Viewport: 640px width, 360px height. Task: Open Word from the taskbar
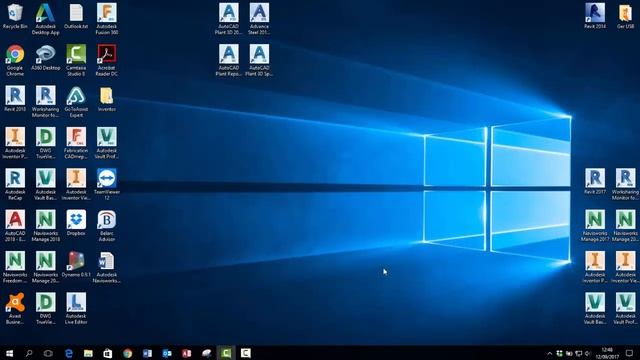click(x=147, y=353)
